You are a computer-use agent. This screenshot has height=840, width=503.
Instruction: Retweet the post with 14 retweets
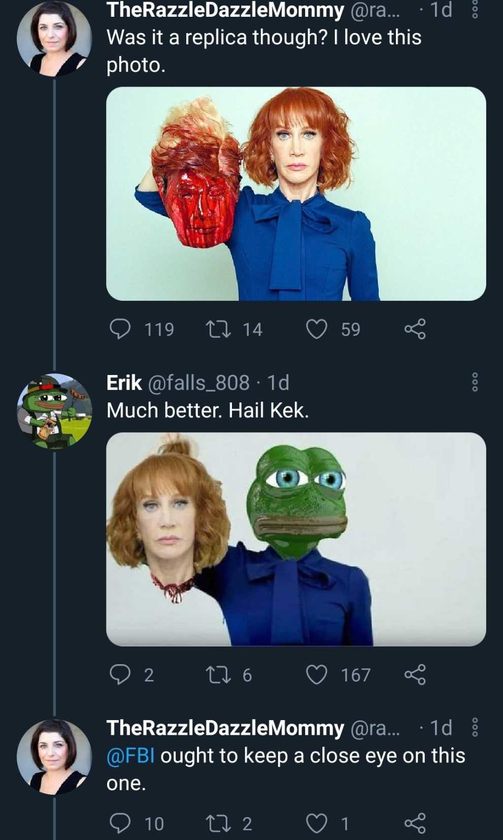[x=217, y=328]
